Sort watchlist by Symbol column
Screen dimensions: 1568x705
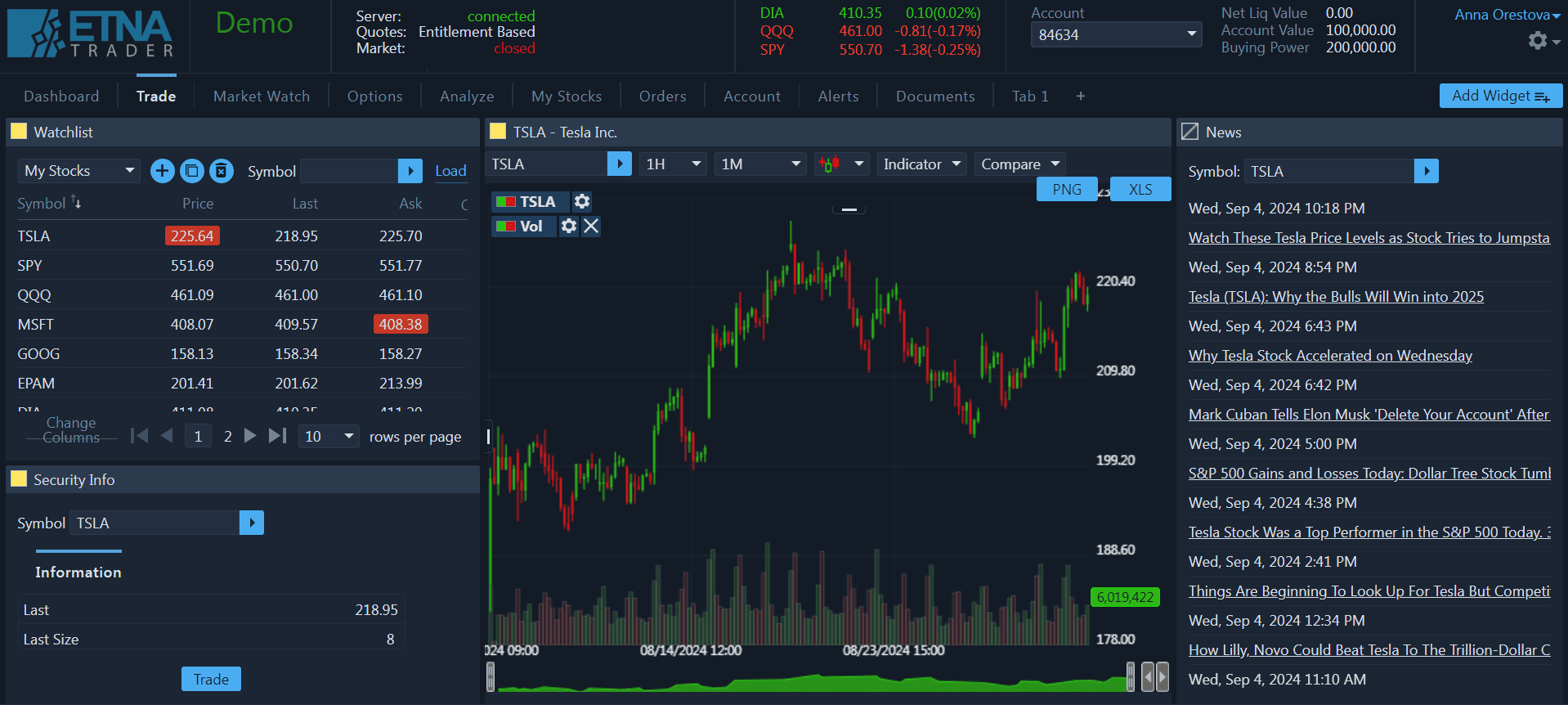coord(49,204)
